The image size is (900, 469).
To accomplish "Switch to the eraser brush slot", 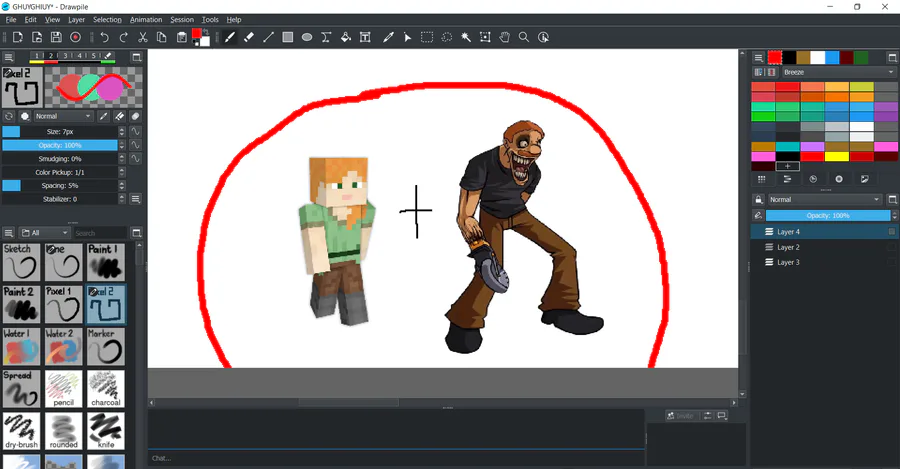I will pos(108,56).
